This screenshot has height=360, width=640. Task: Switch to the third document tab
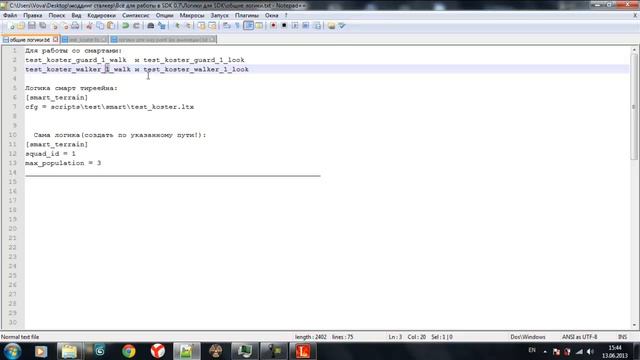163,40
